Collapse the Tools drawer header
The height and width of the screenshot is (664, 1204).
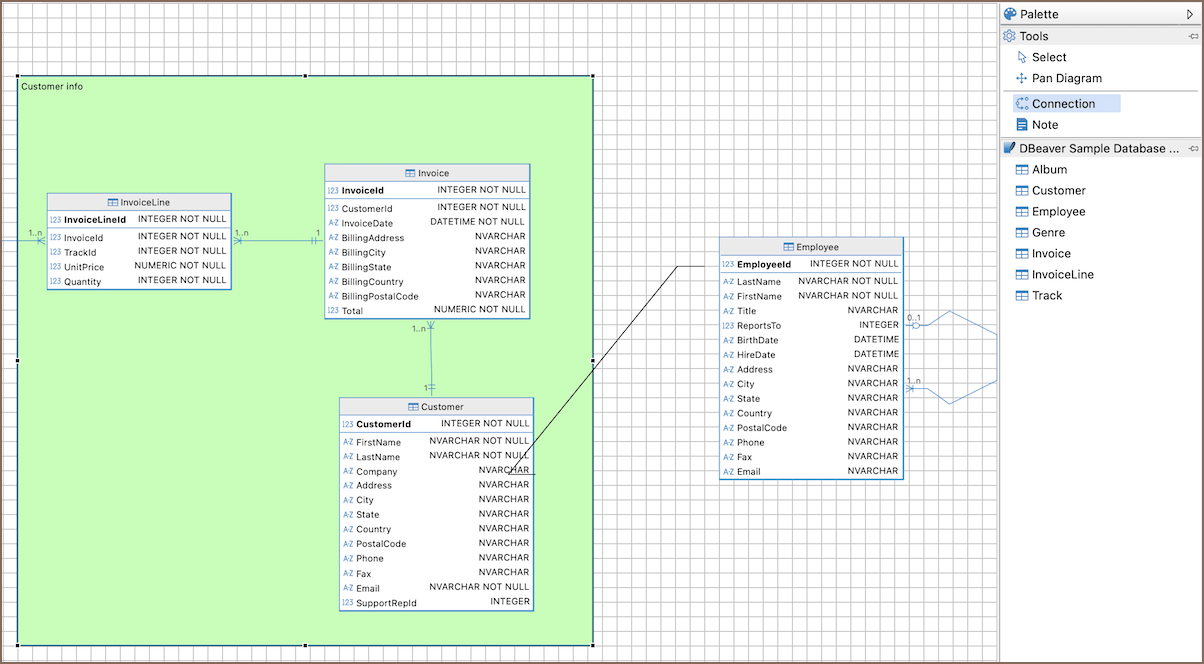point(1034,36)
